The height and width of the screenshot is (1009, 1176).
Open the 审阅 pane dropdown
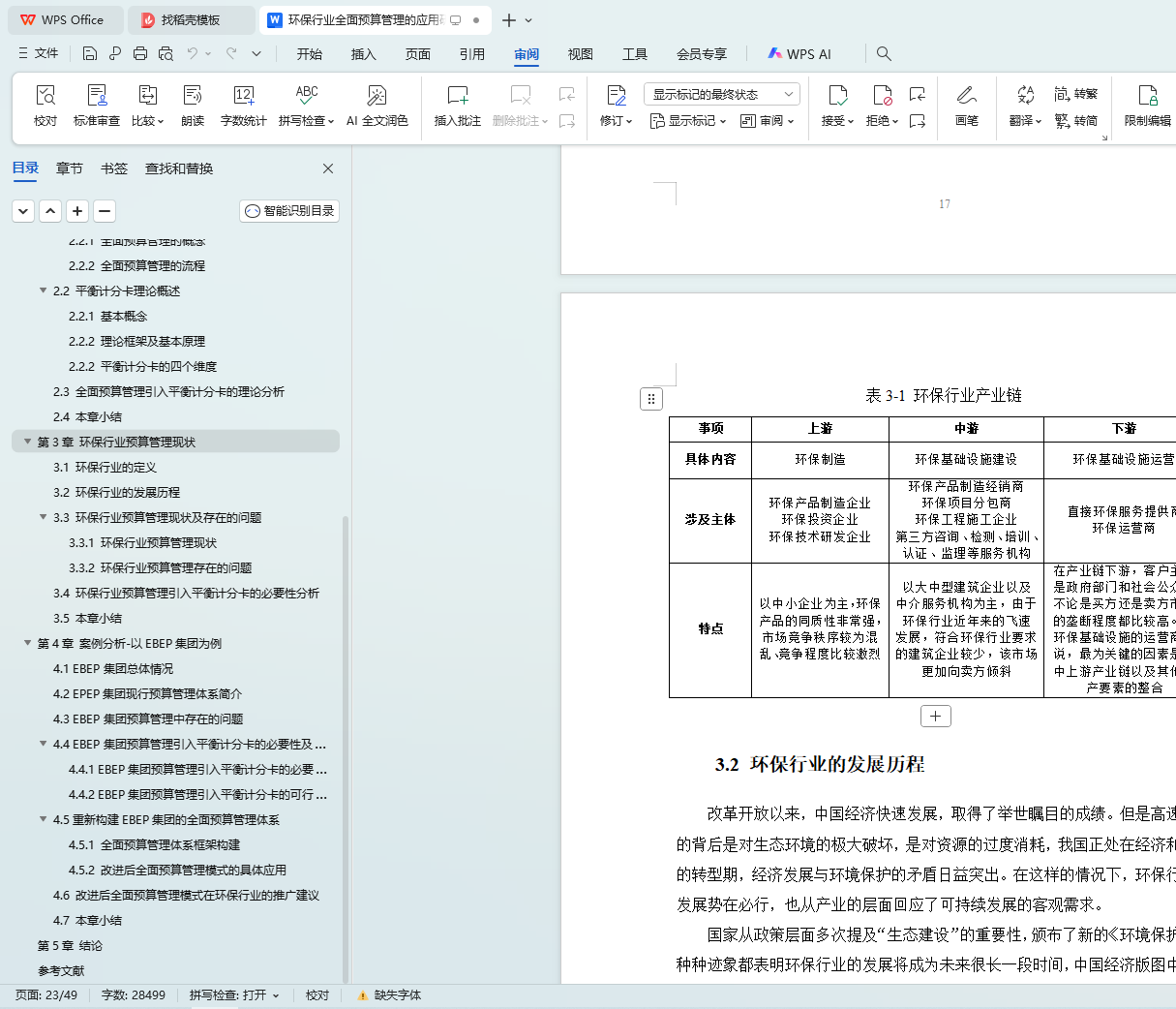click(x=767, y=121)
